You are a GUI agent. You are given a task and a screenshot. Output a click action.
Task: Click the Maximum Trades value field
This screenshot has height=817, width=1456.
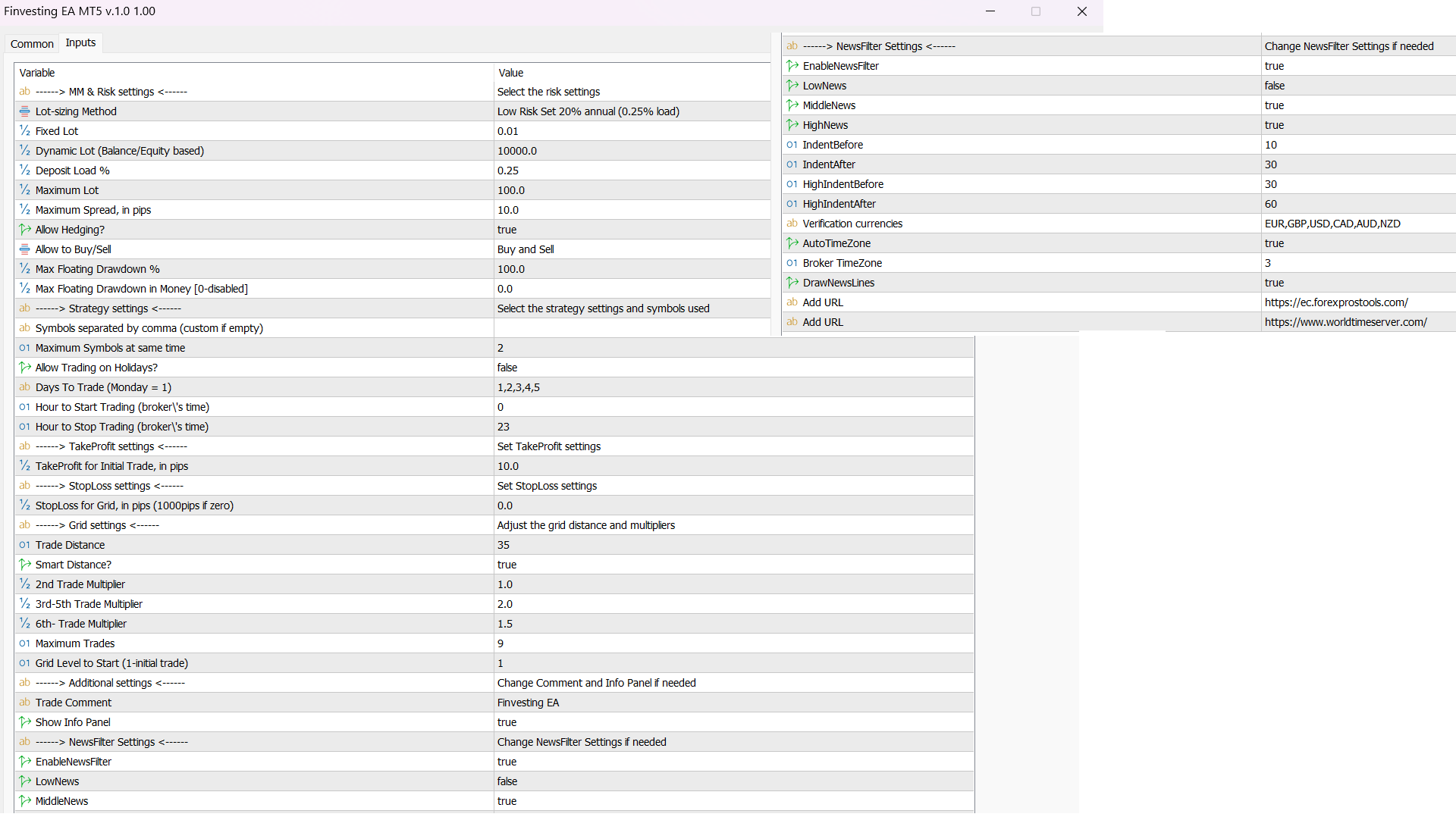pos(500,643)
